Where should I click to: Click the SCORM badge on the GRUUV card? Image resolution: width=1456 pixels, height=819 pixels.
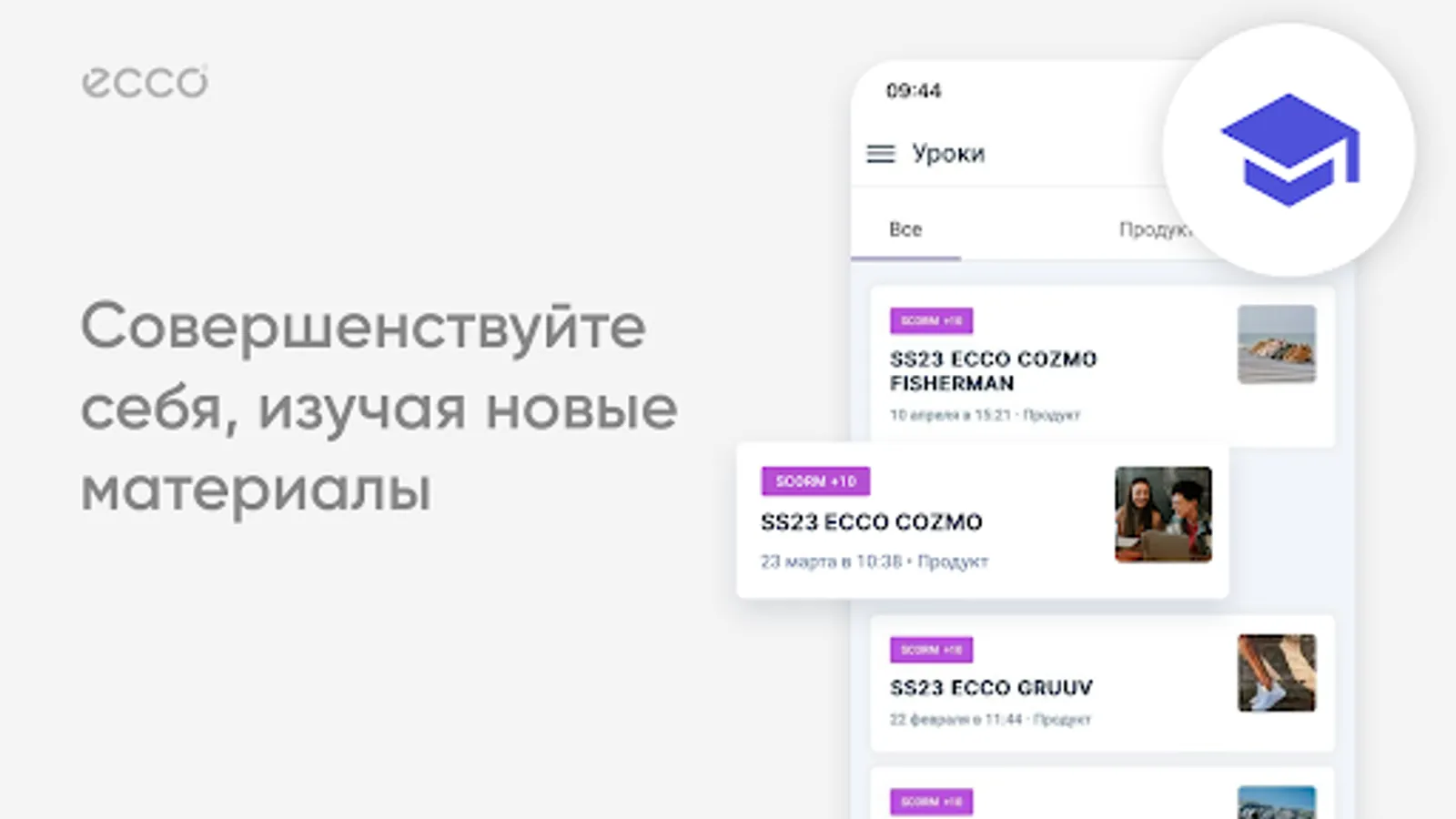coord(931,650)
